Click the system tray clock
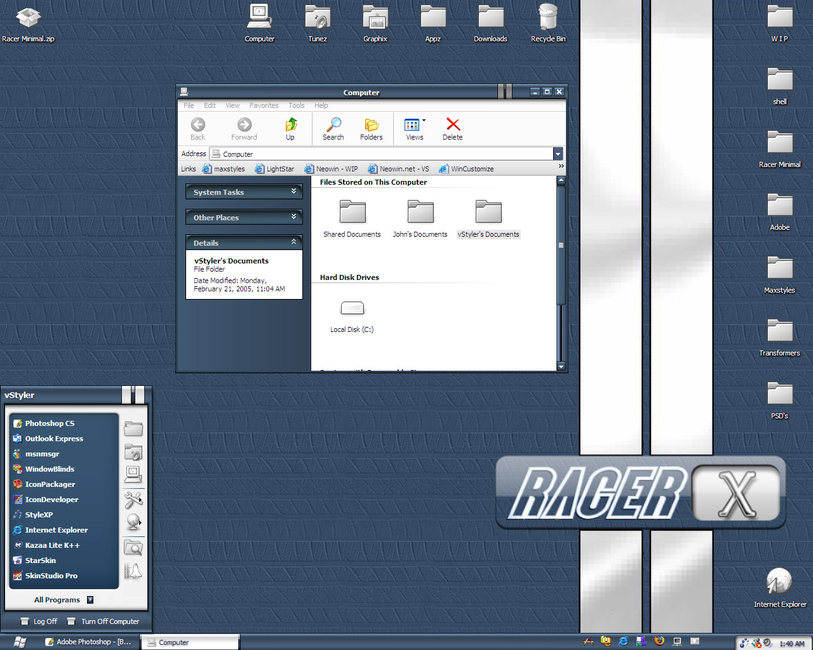This screenshot has height=650, width=813. [792, 643]
